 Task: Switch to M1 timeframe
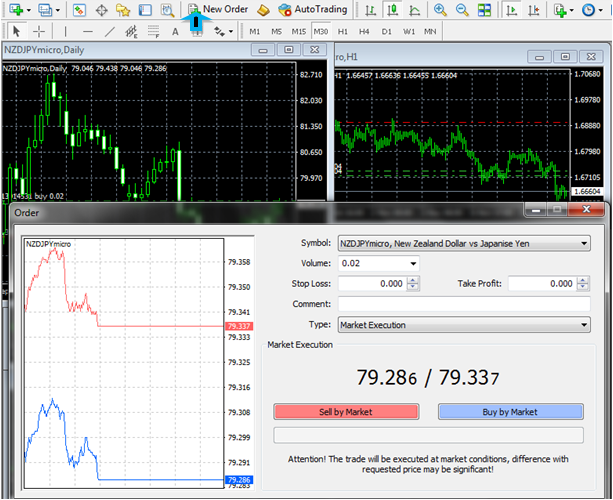(x=254, y=31)
